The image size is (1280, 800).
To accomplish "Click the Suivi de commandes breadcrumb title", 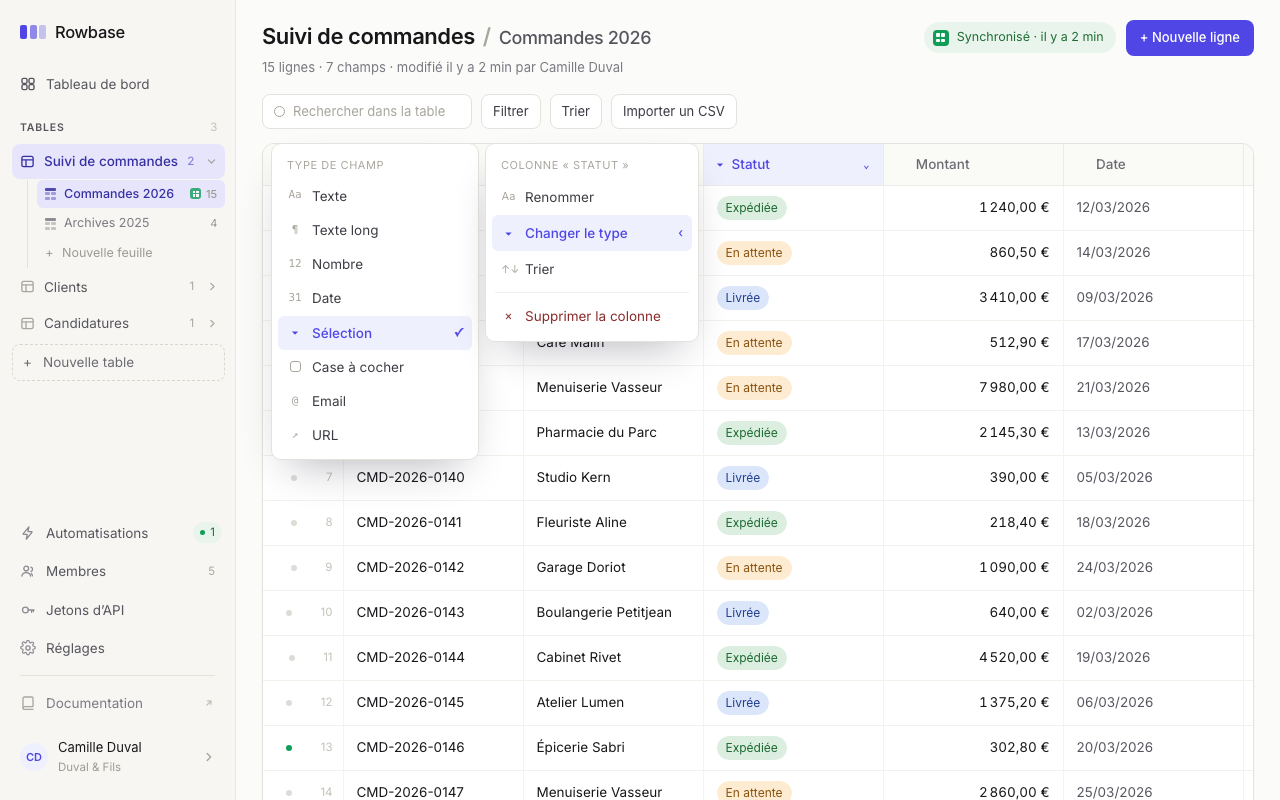I will pos(368,37).
